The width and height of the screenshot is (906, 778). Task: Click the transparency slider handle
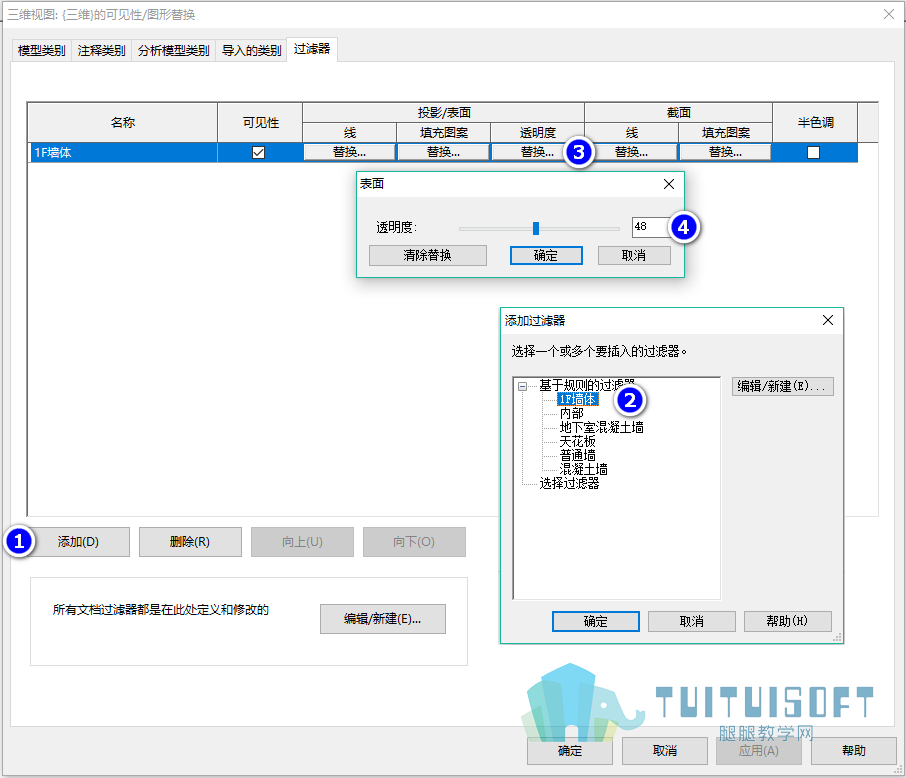pyautogui.click(x=536, y=228)
